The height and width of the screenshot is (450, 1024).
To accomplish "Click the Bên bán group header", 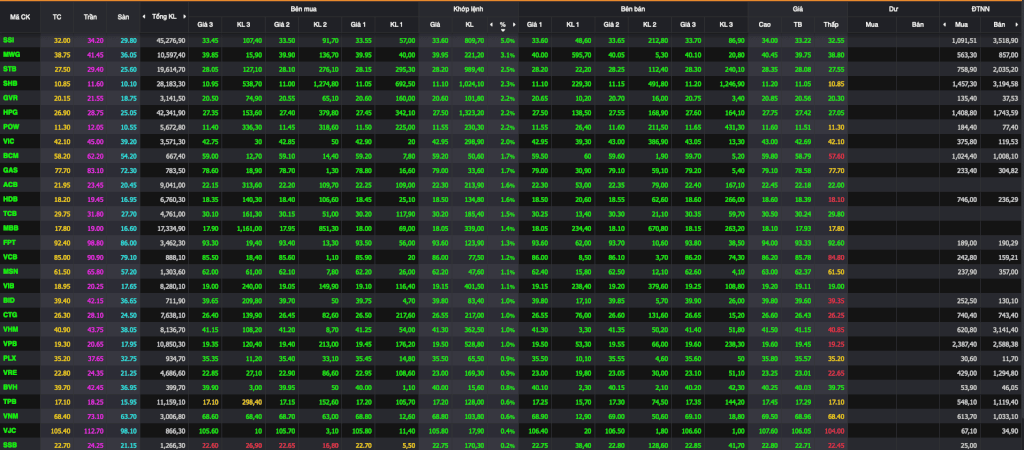I will tap(633, 9).
